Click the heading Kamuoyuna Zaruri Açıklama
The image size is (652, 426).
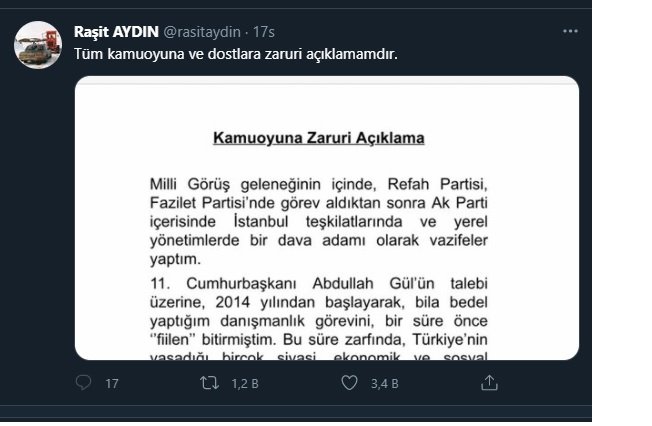tap(319, 138)
